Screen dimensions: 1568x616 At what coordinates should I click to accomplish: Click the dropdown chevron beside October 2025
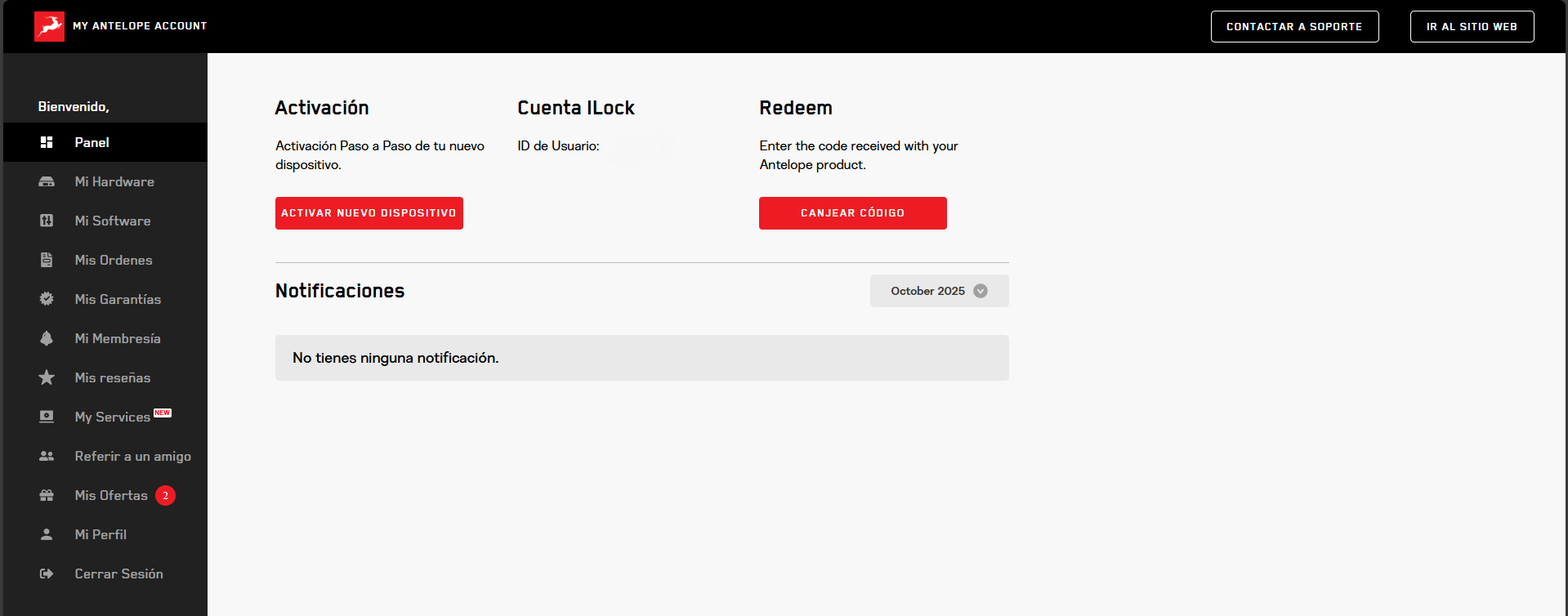[x=981, y=291]
